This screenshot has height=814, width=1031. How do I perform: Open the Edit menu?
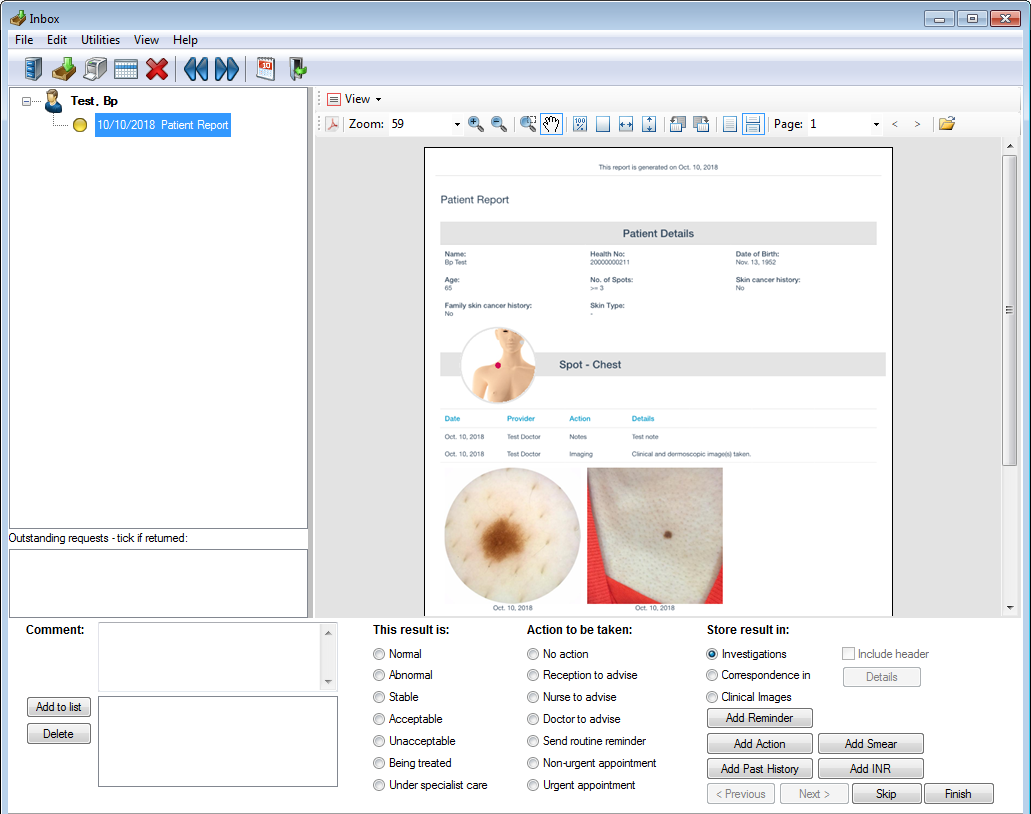[x=57, y=40]
